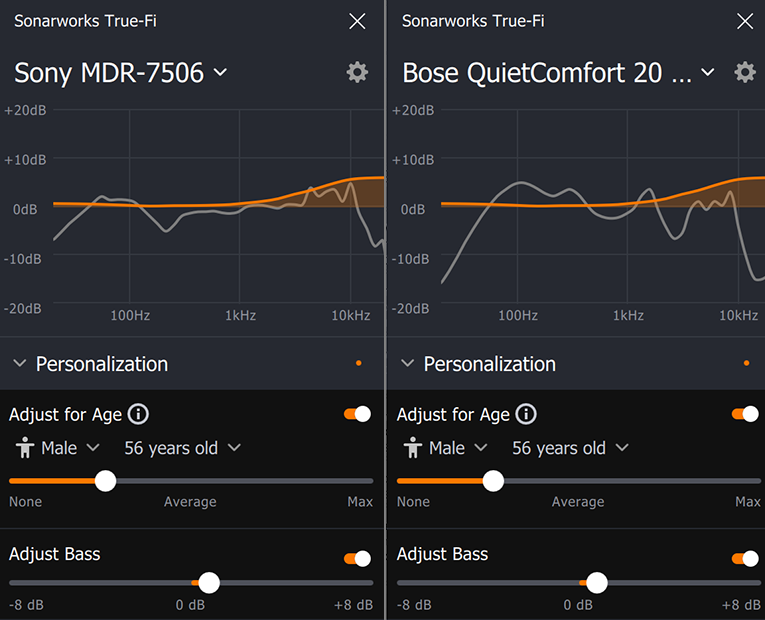The image size is (765, 620).
Task: Click the +8 dB label in Bose panel
Action: point(742,605)
